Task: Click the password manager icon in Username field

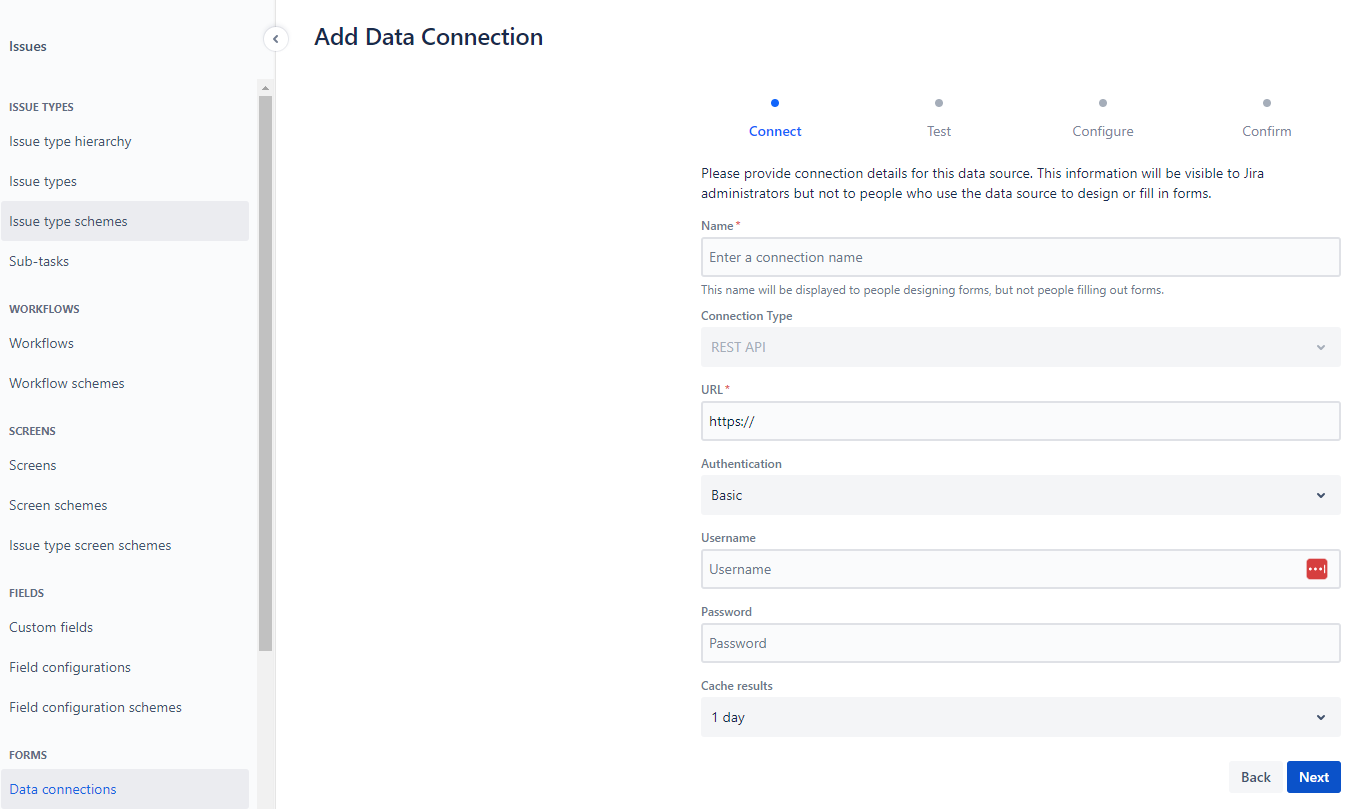Action: click(x=1317, y=569)
